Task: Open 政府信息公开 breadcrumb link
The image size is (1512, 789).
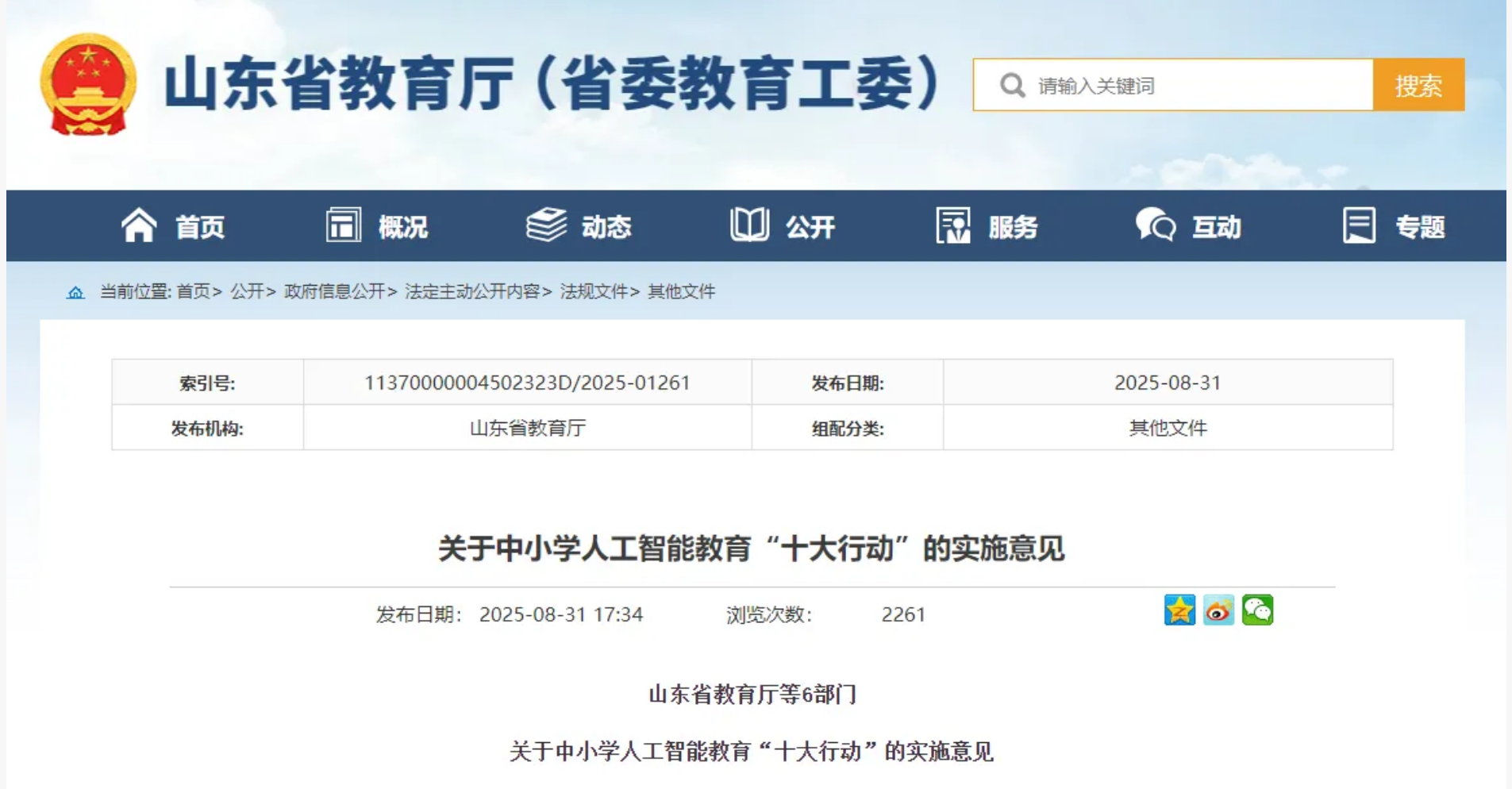Action: 334,291
